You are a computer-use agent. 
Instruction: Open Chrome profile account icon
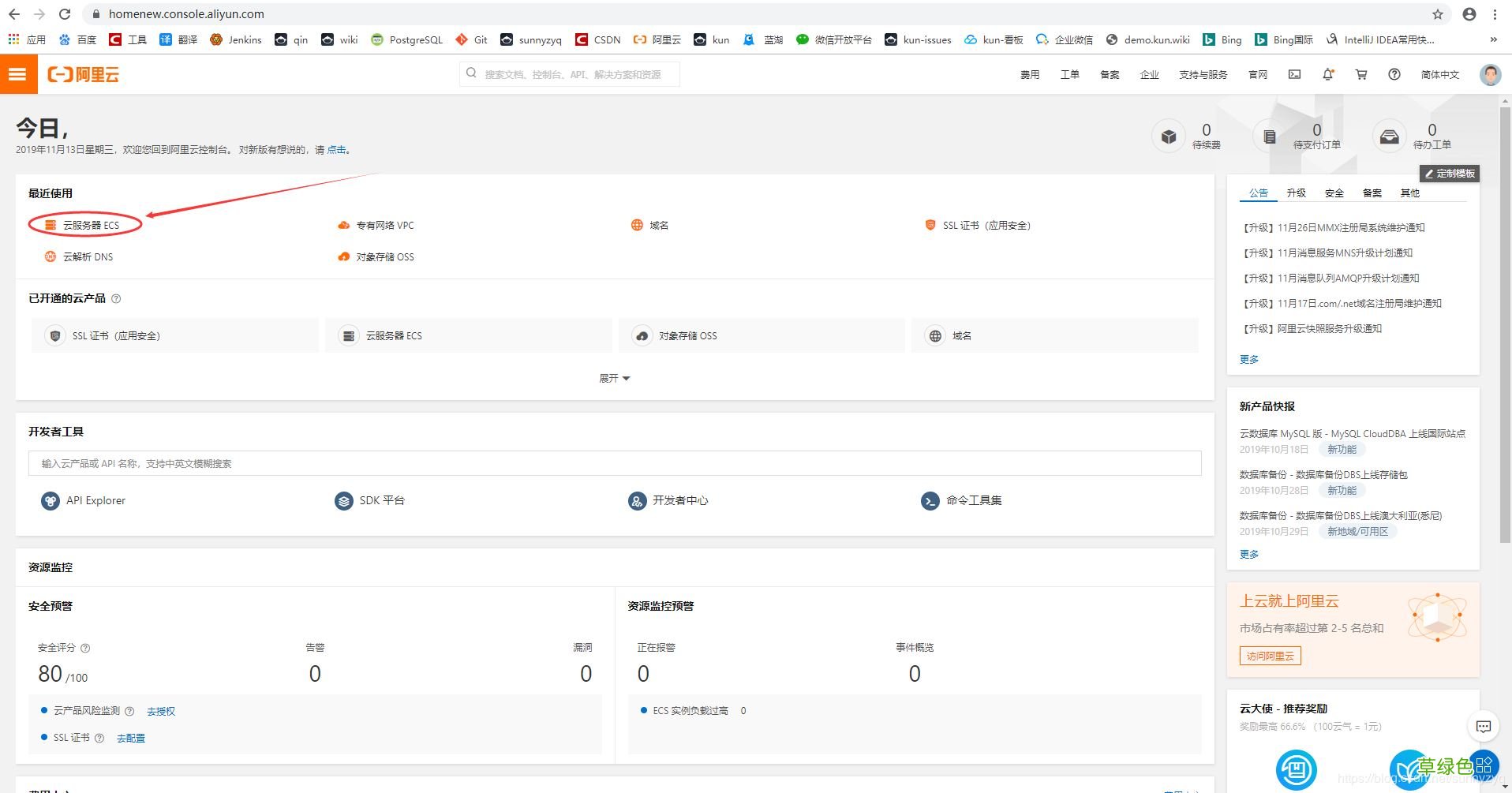1469,14
